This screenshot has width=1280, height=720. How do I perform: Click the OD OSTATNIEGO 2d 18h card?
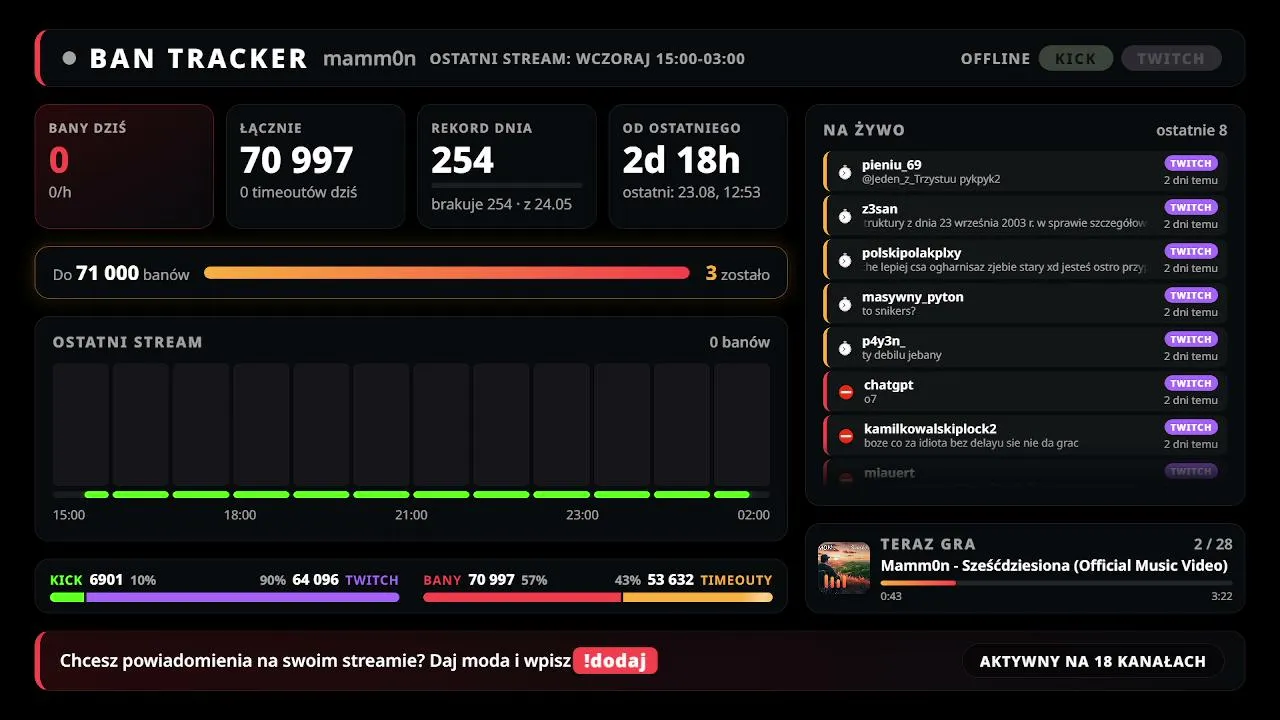(698, 166)
